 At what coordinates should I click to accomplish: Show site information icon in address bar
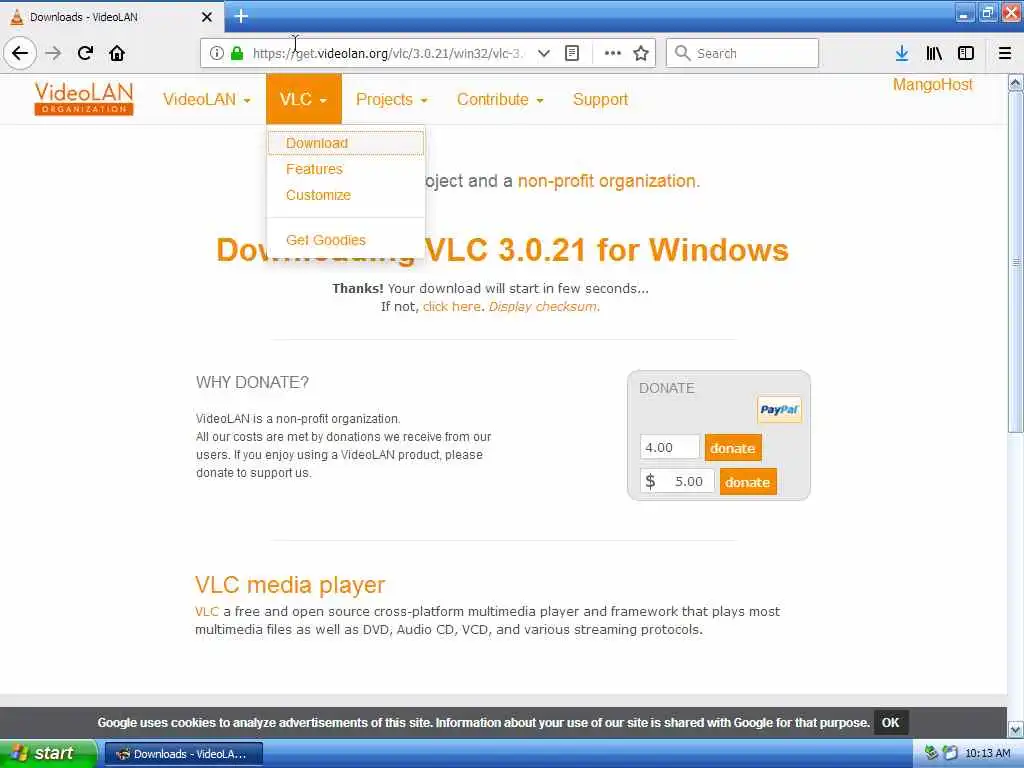click(x=217, y=53)
